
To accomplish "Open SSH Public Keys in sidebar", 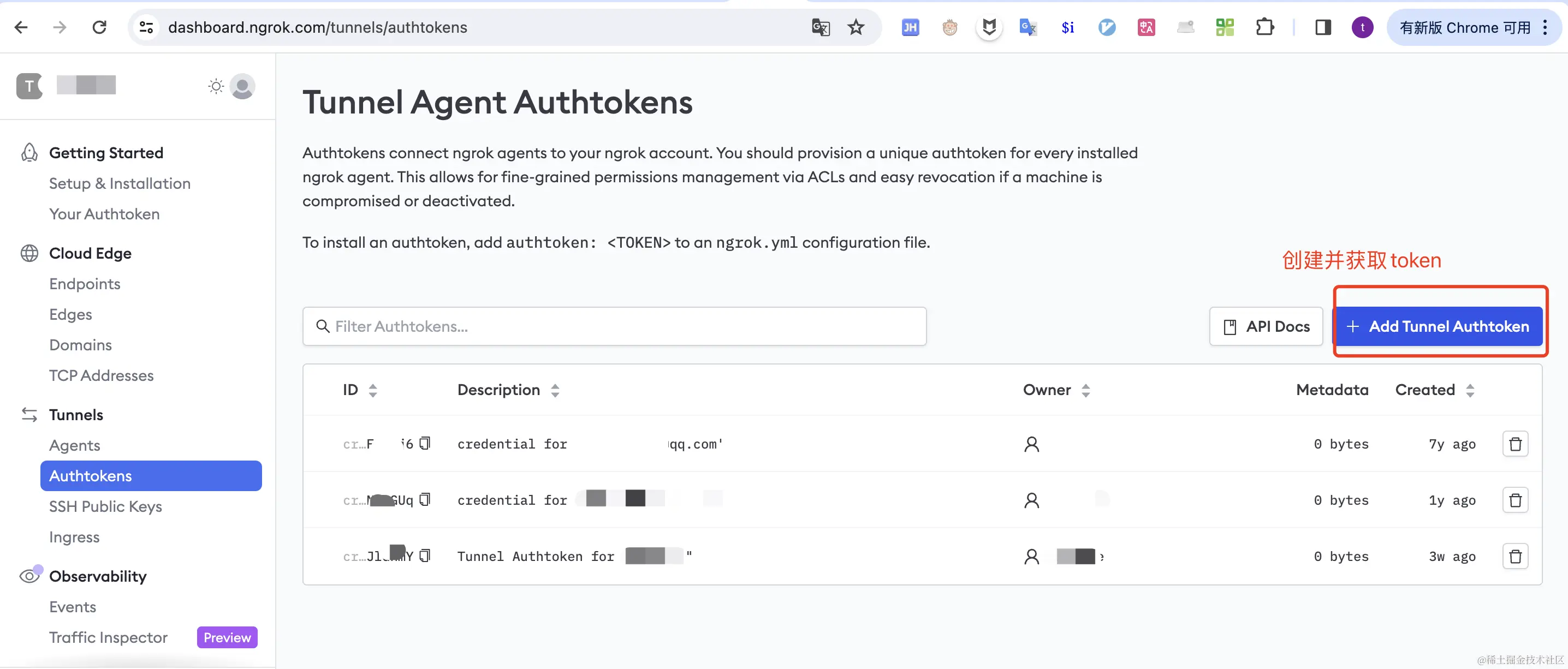I will (105, 506).
